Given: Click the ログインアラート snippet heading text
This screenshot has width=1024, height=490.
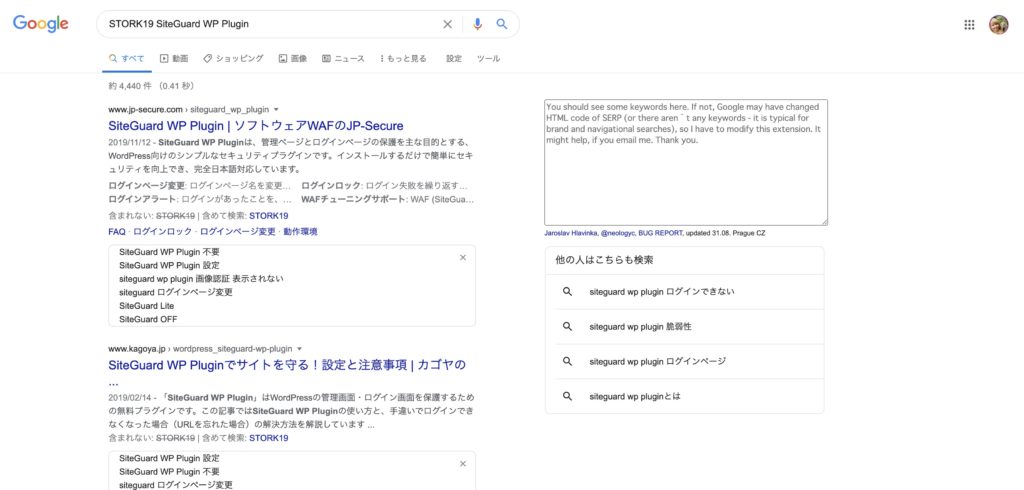Looking at the screenshot, I should click(142, 199).
